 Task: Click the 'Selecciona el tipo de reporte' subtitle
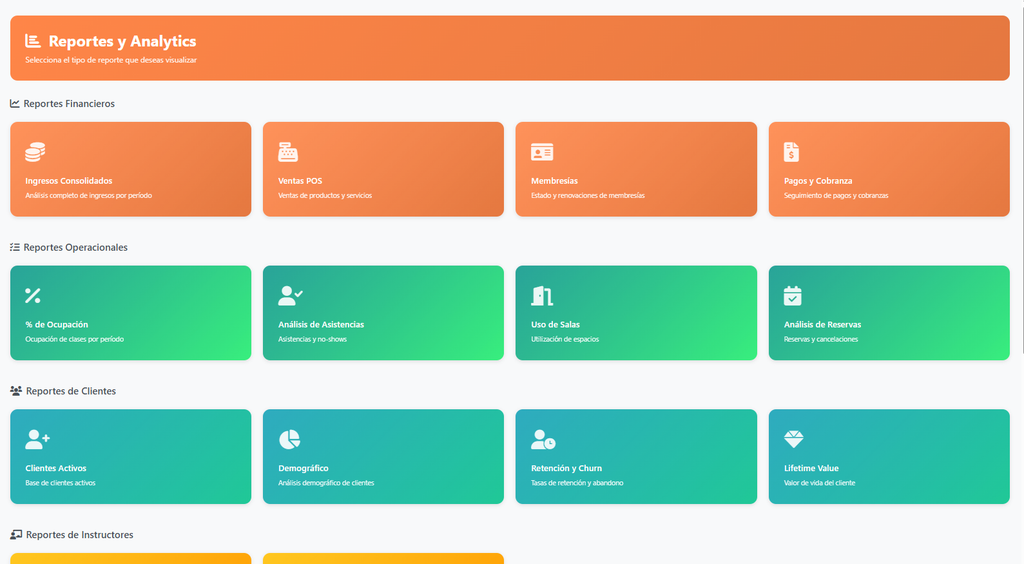111,60
